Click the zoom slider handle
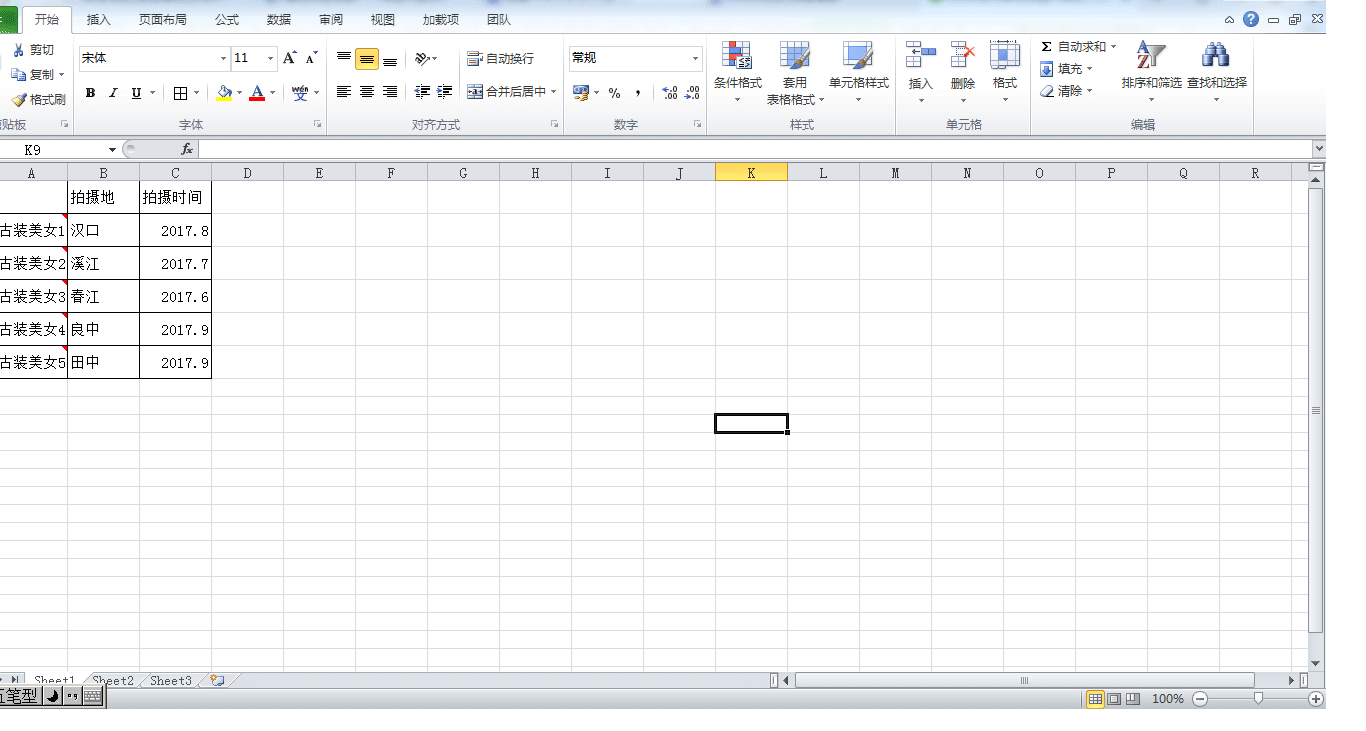The image size is (1366, 731). pos(1258,699)
